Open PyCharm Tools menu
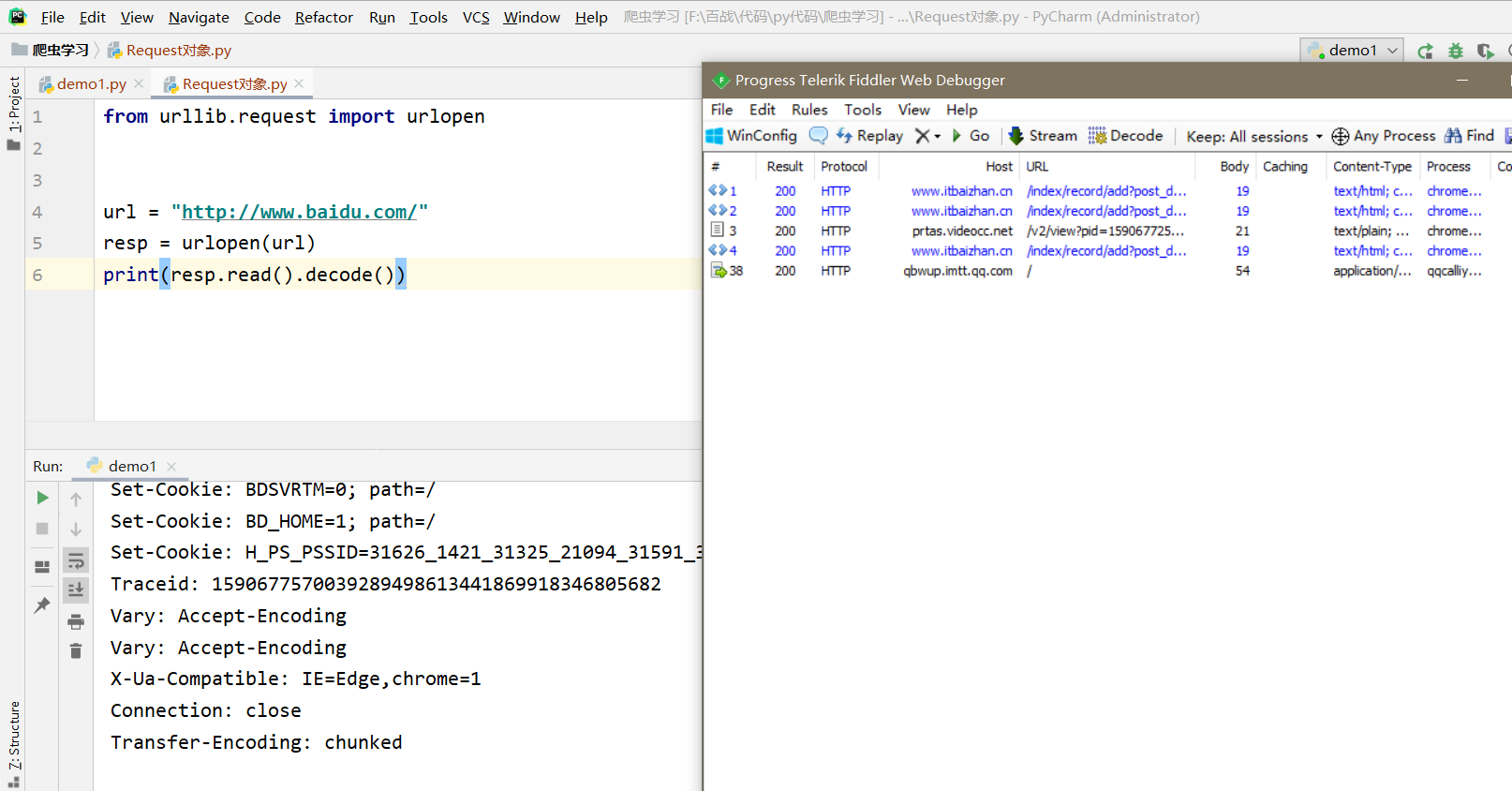This screenshot has height=791, width=1512. click(x=428, y=17)
